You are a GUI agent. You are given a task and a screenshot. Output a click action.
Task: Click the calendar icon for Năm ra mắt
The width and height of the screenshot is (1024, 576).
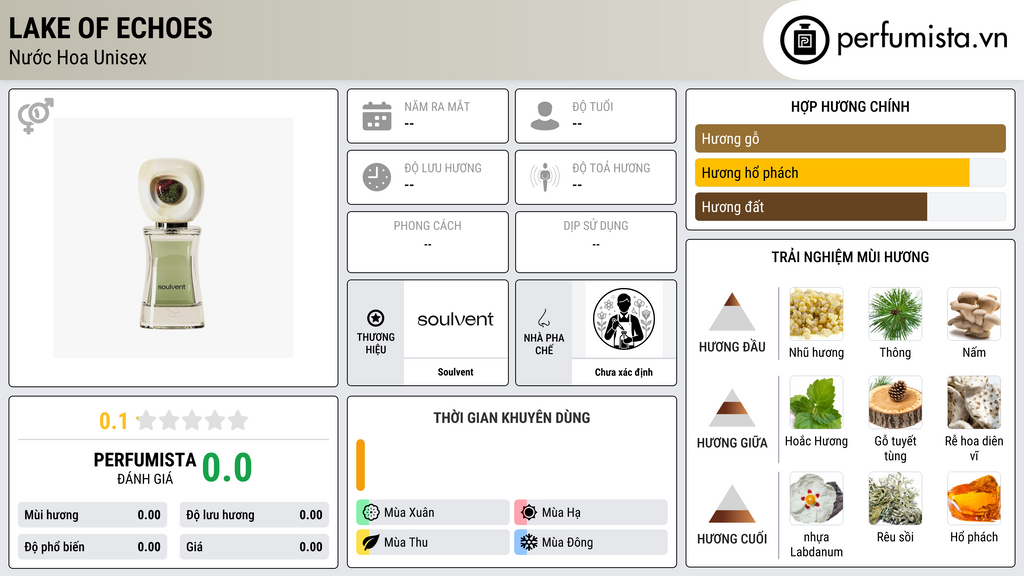(377, 116)
